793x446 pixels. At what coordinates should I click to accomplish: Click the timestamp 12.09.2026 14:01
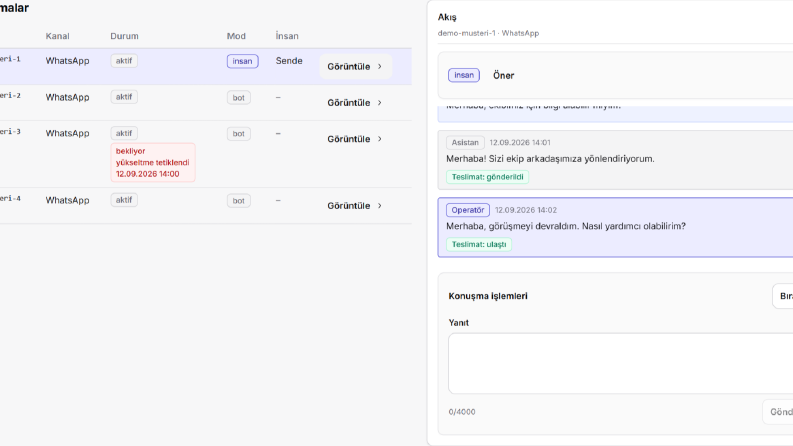(x=520, y=143)
